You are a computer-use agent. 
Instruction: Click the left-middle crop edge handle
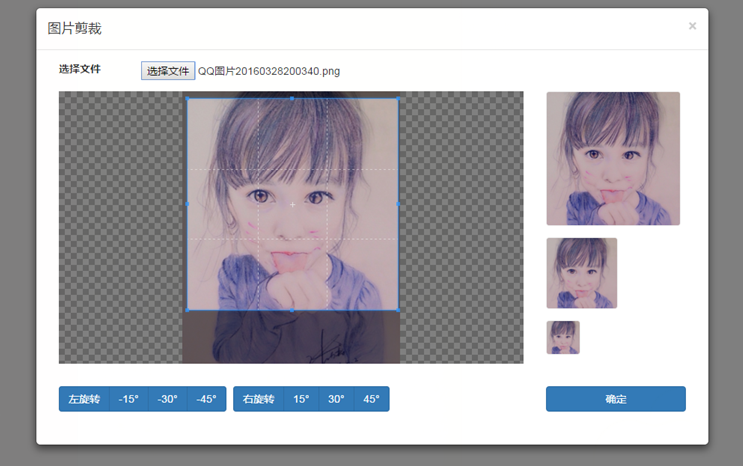[188, 204]
